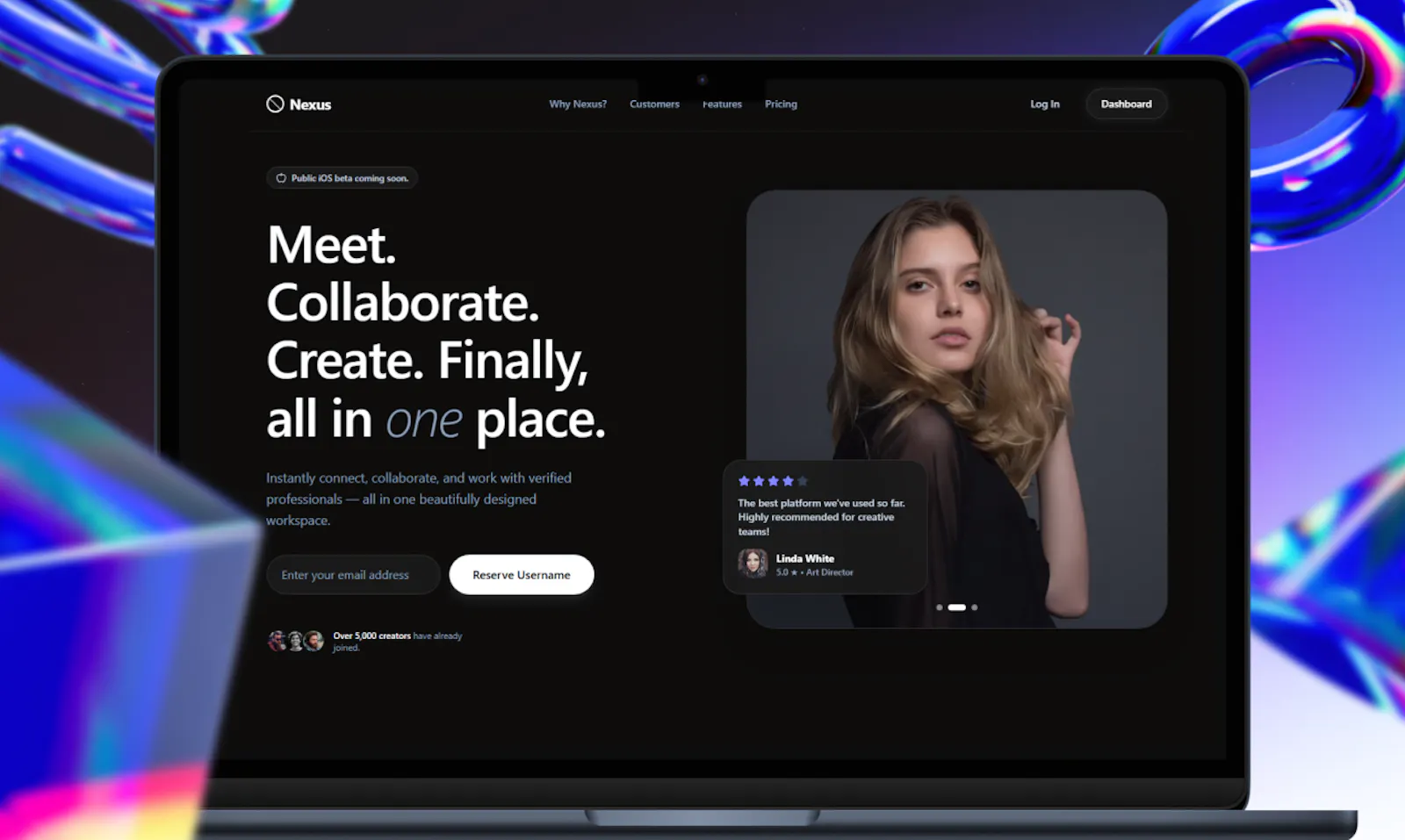Click the Log In link
Screen dimensions: 1405x840
tap(1045, 104)
